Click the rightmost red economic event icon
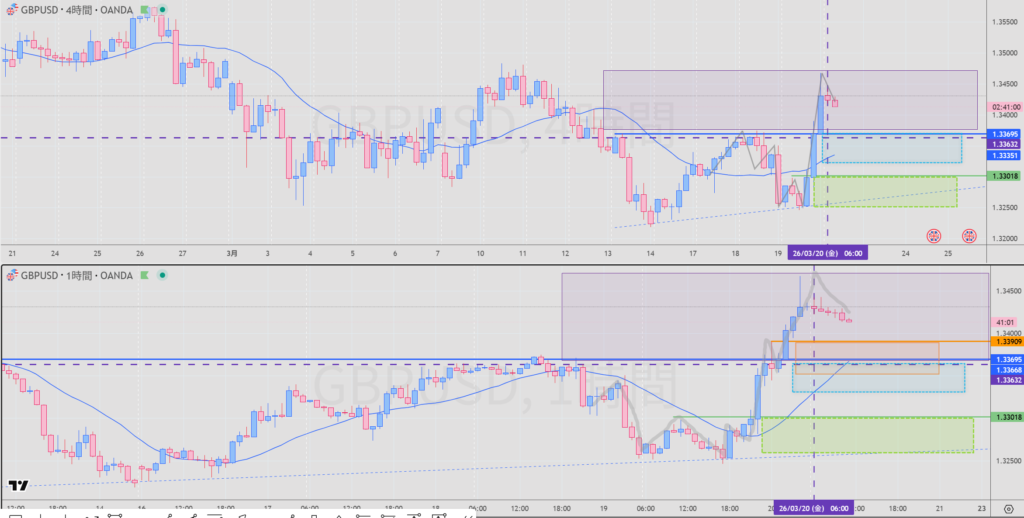Viewport: 1024px width, 518px height. [x=969, y=237]
